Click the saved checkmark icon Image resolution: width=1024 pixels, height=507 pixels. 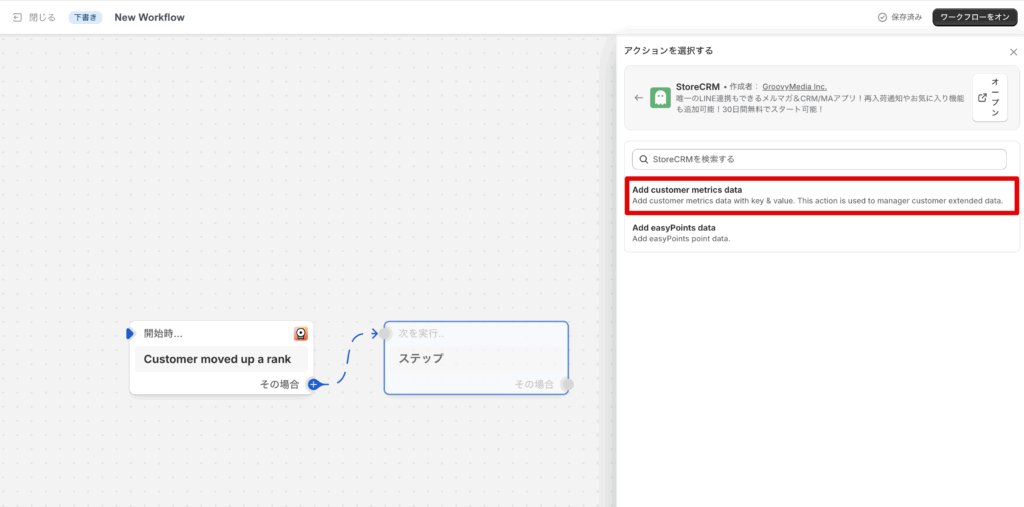tap(882, 18)
